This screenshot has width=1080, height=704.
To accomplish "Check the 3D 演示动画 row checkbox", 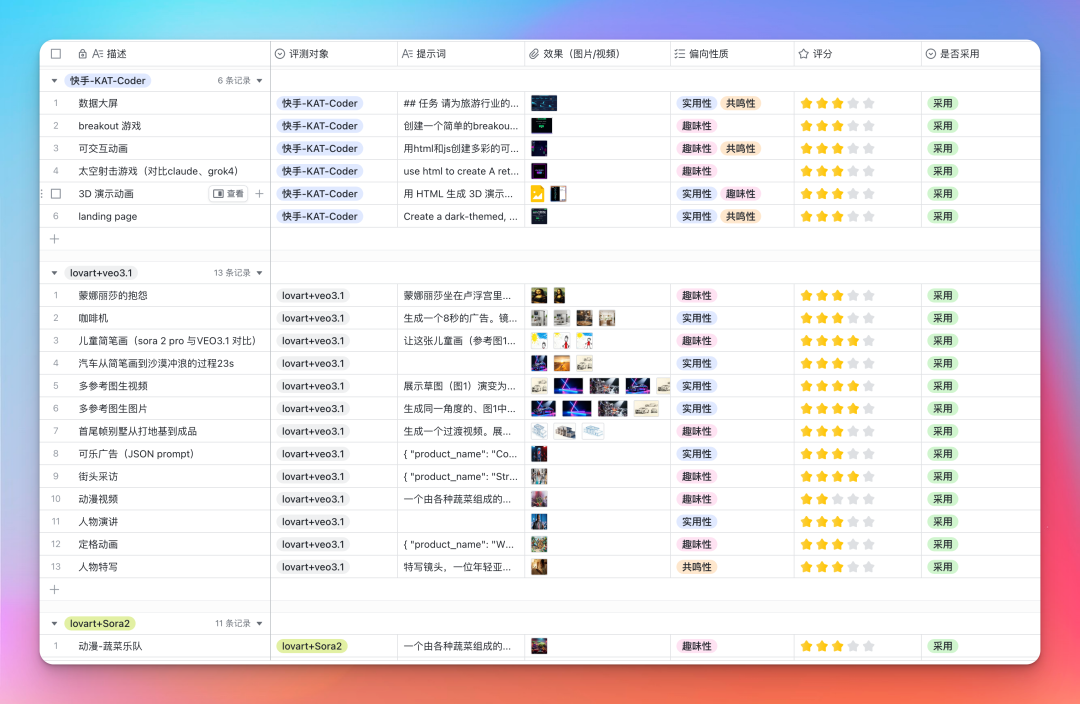I will coord(56,194).
